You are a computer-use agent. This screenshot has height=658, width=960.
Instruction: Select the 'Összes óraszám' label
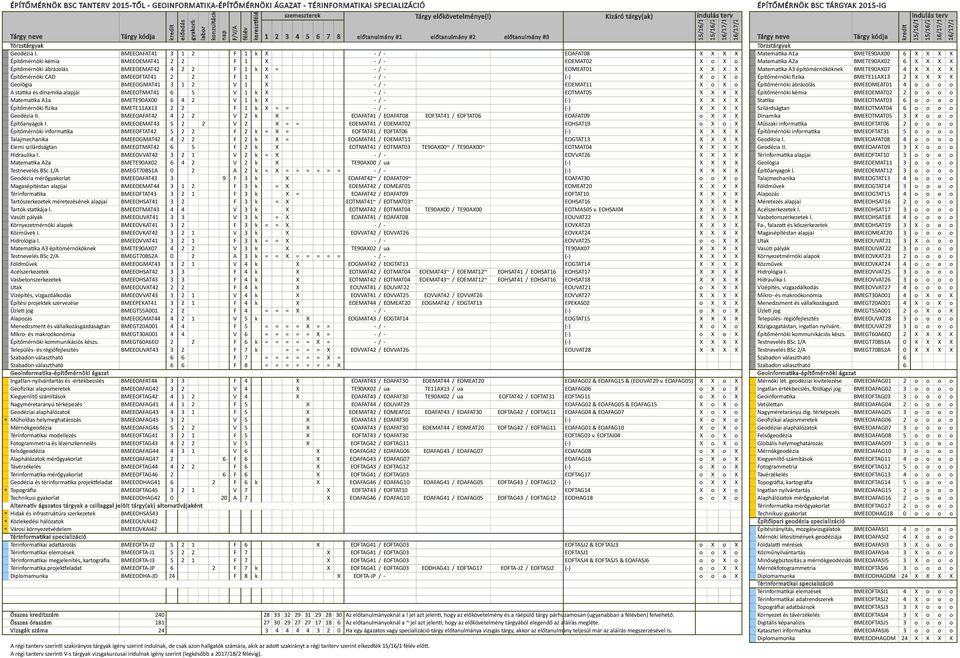click(31, 622)
